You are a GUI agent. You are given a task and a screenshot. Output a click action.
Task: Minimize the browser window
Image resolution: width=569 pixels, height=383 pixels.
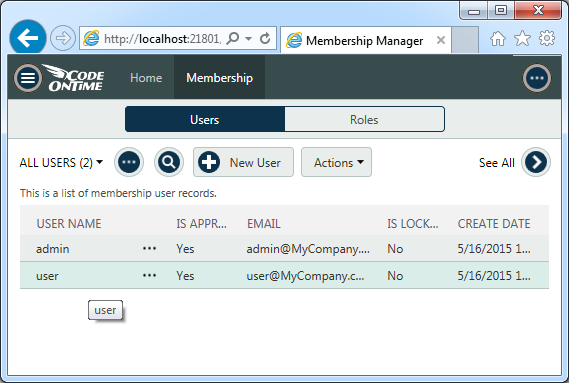click(x=474, y=11)
